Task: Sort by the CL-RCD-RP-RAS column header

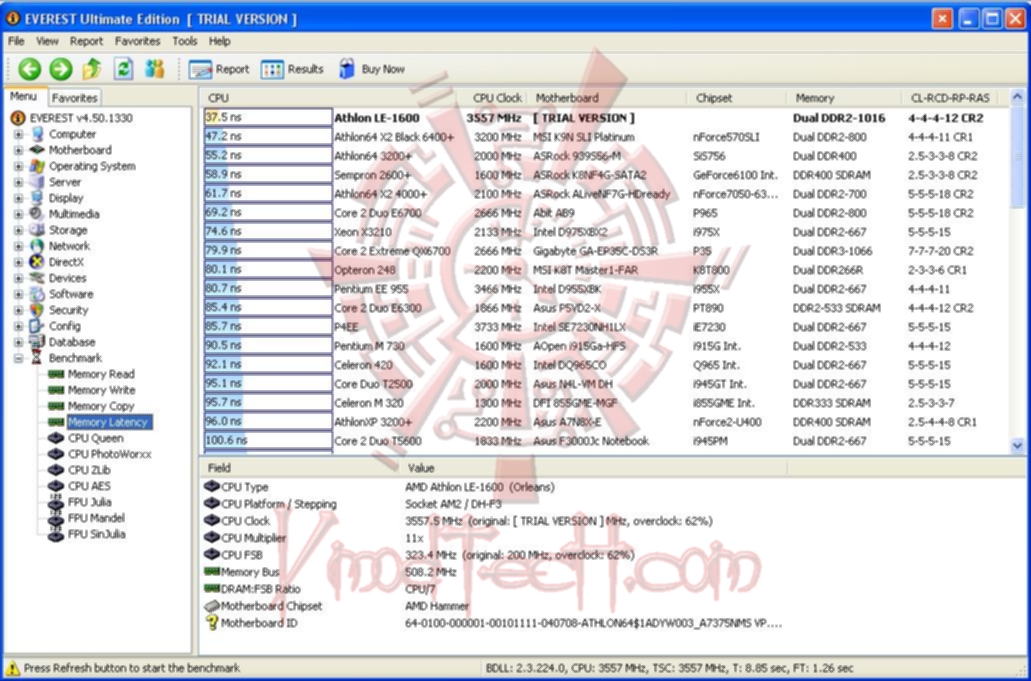Action: pyautogui.click(x=949, y=98)
